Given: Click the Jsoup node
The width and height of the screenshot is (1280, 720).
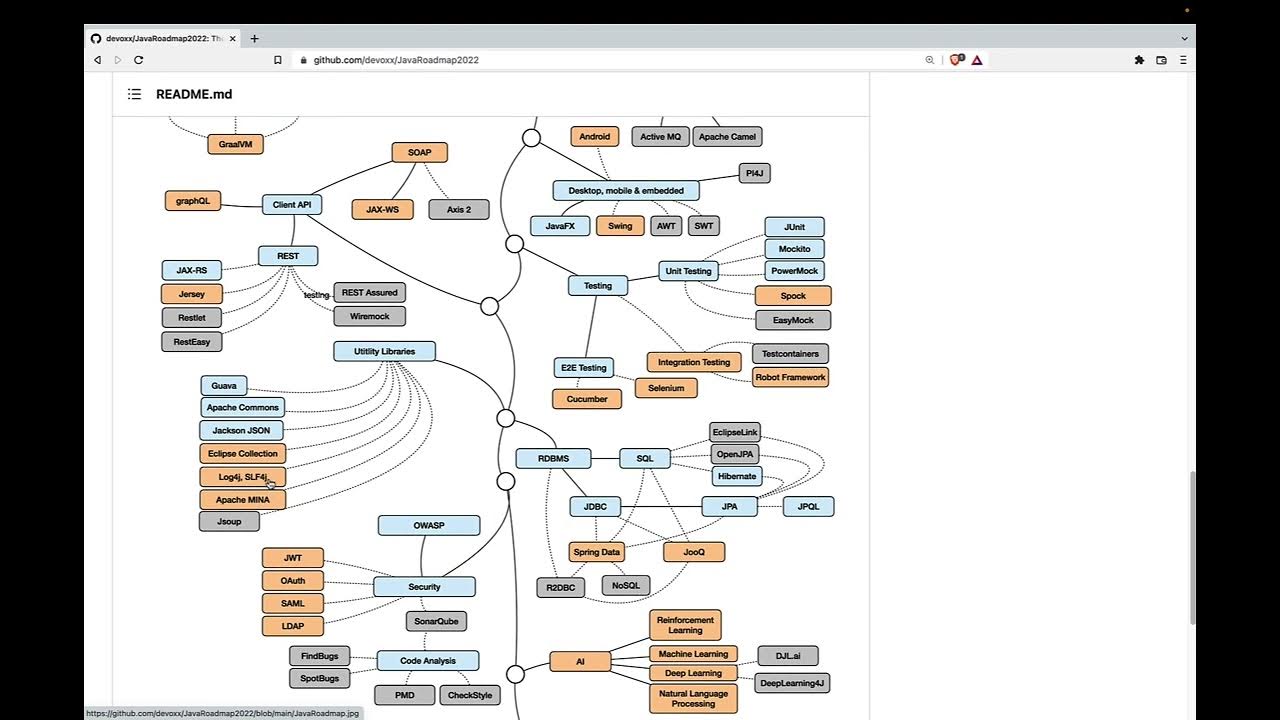Looking at the screenshot, I should [230, 521].
